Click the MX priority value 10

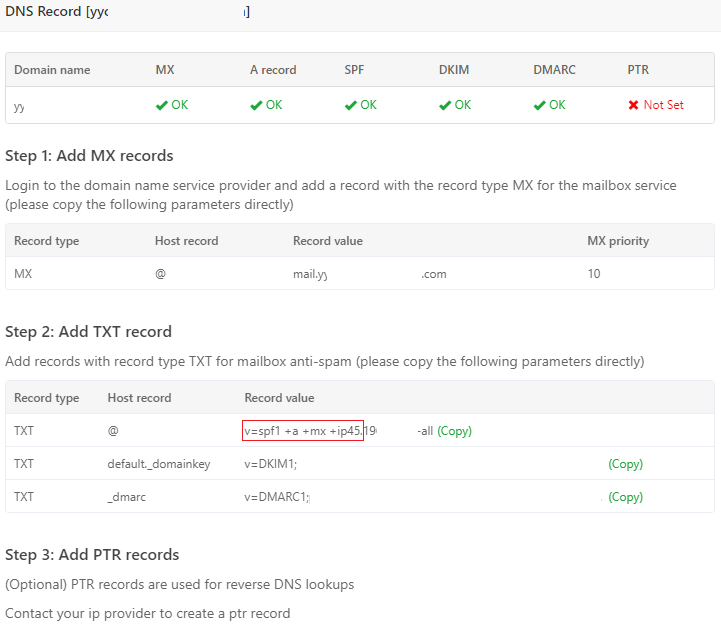point(594,274)
